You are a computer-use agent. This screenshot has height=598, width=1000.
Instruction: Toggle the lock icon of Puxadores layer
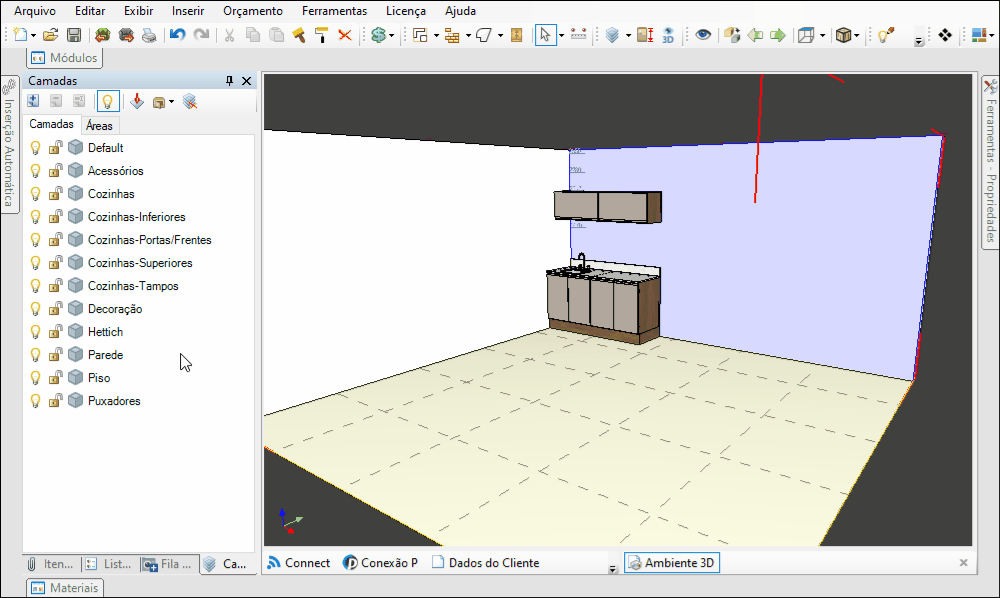click(55, 400)
